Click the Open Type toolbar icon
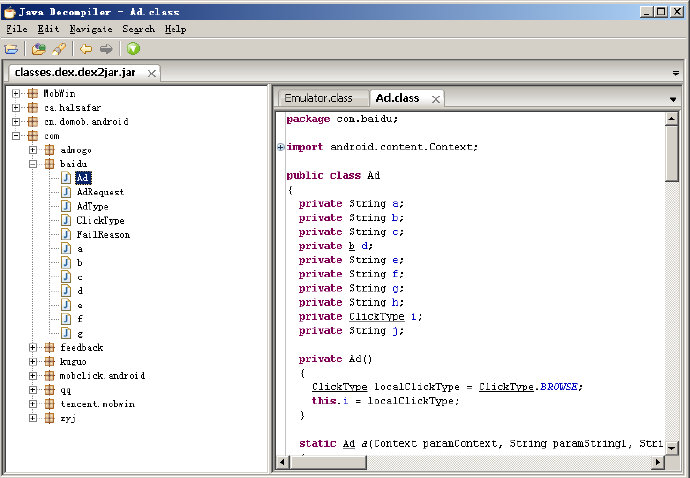Viewport: 690px width, 478px height. click(x=39, y=49)
